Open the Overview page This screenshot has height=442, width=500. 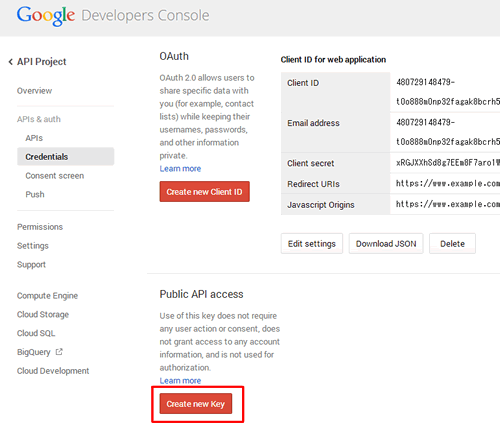tap(34, 91)
